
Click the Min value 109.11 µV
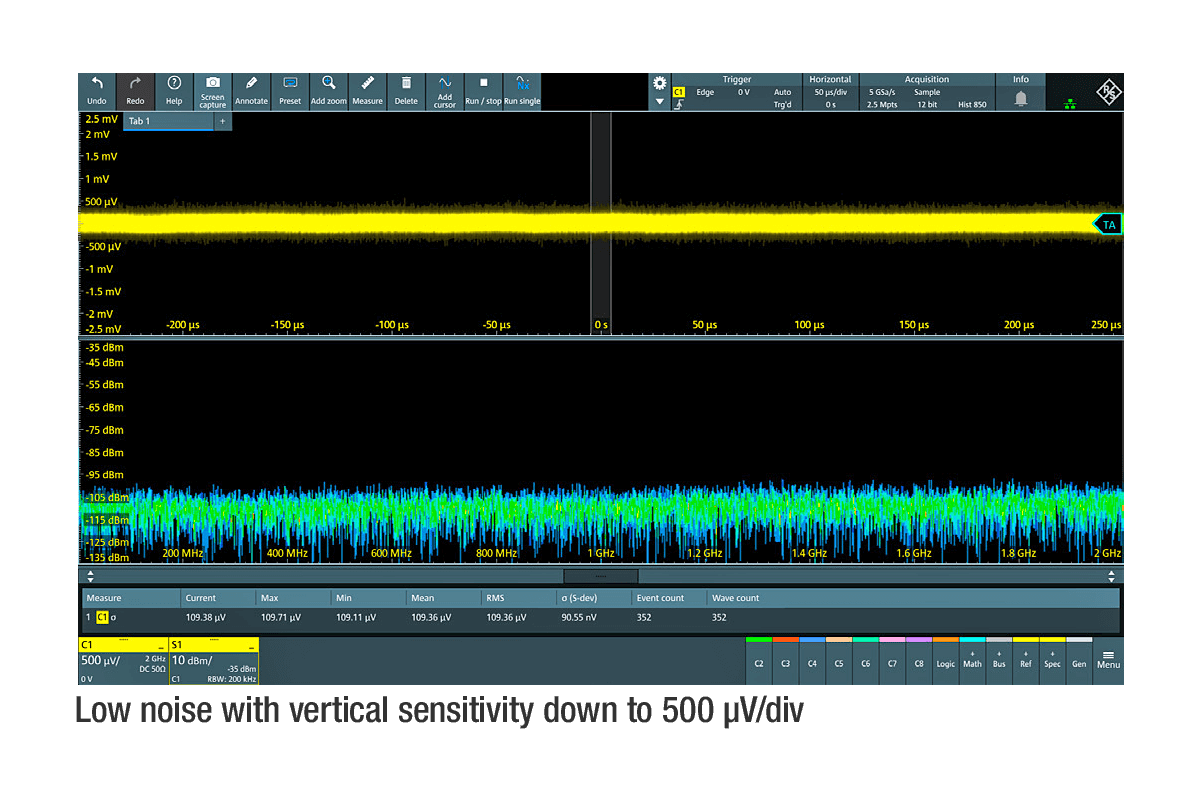point(355,617)
